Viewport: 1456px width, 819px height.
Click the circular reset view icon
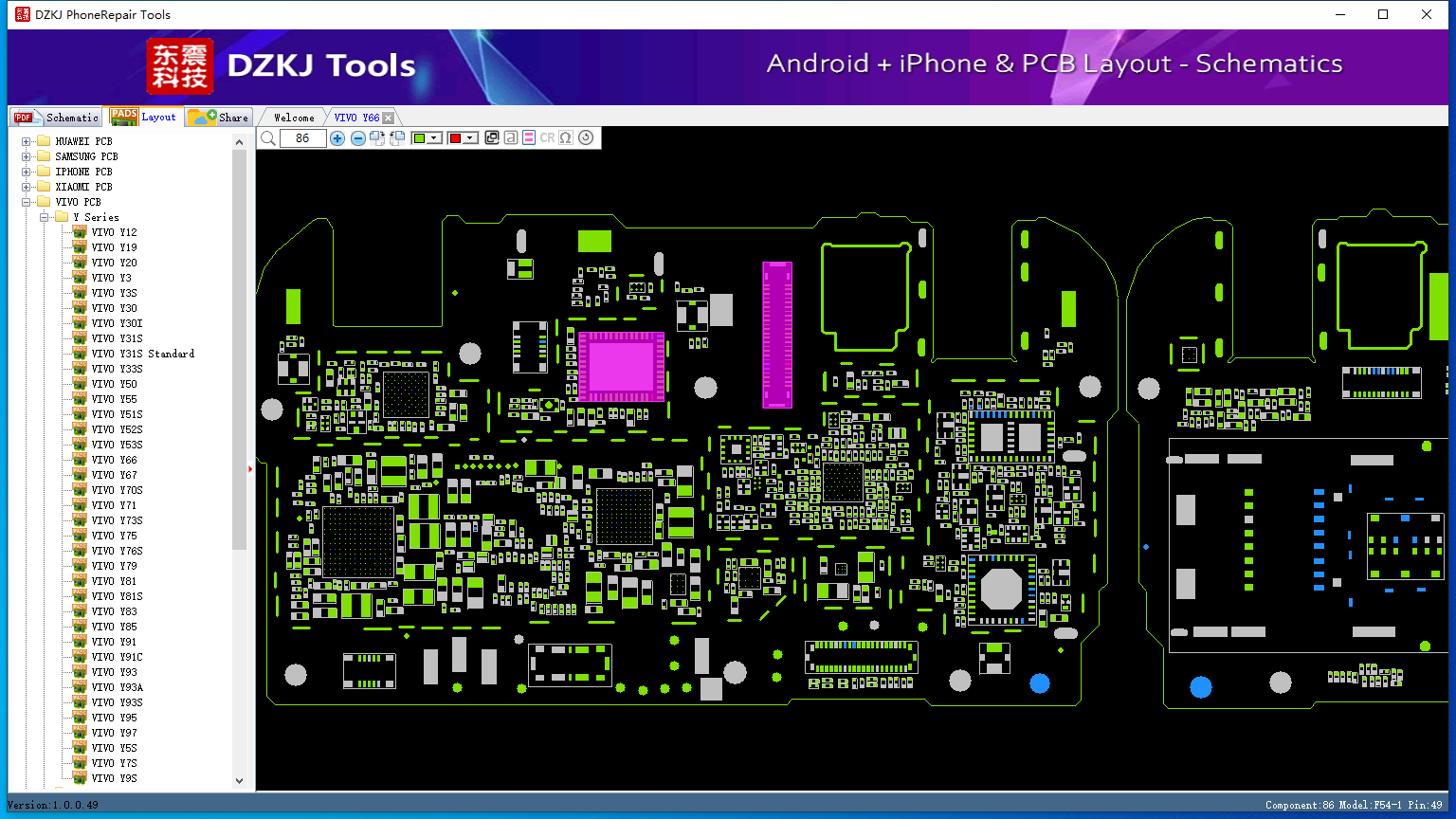tap(586, 138)
